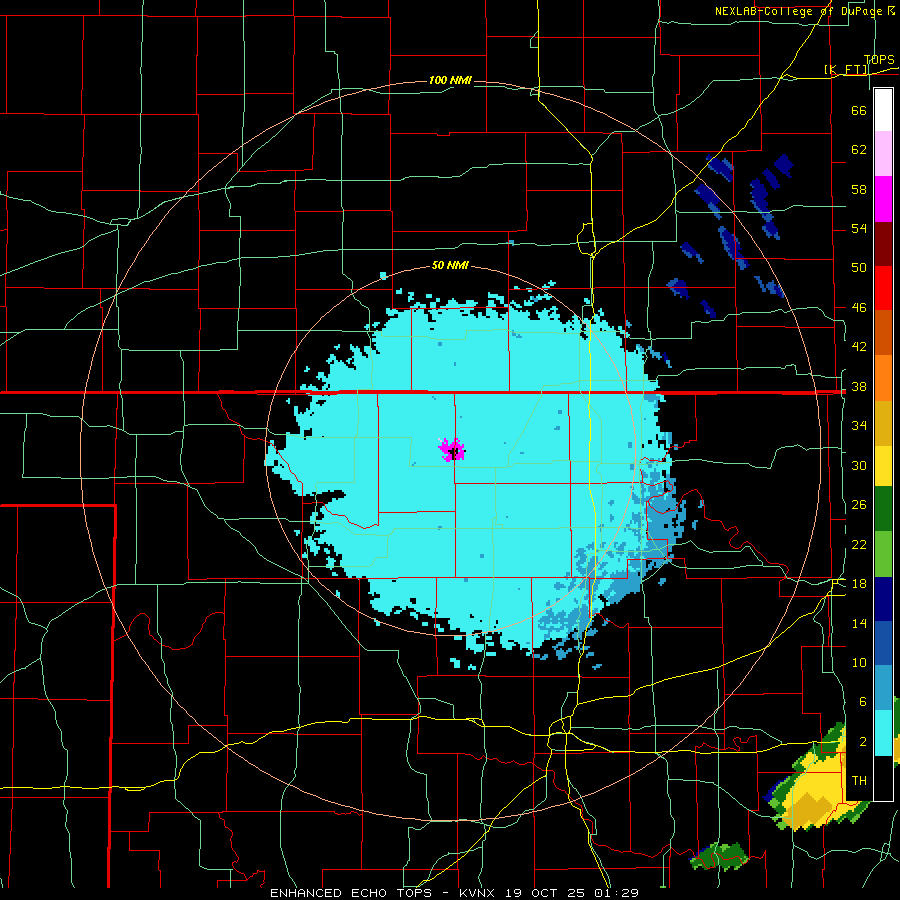Click the 6 value on the legend
The width and height of the screenshot is (900, 900).
pos(862,702)
